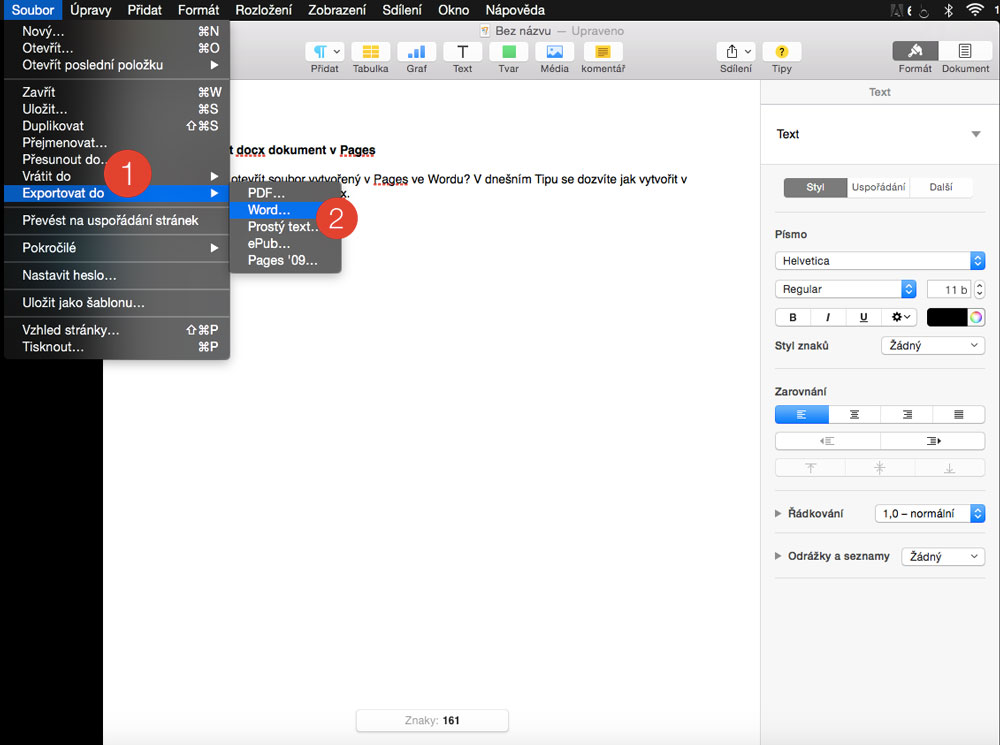Click the increase indent button

coord(932,441)
